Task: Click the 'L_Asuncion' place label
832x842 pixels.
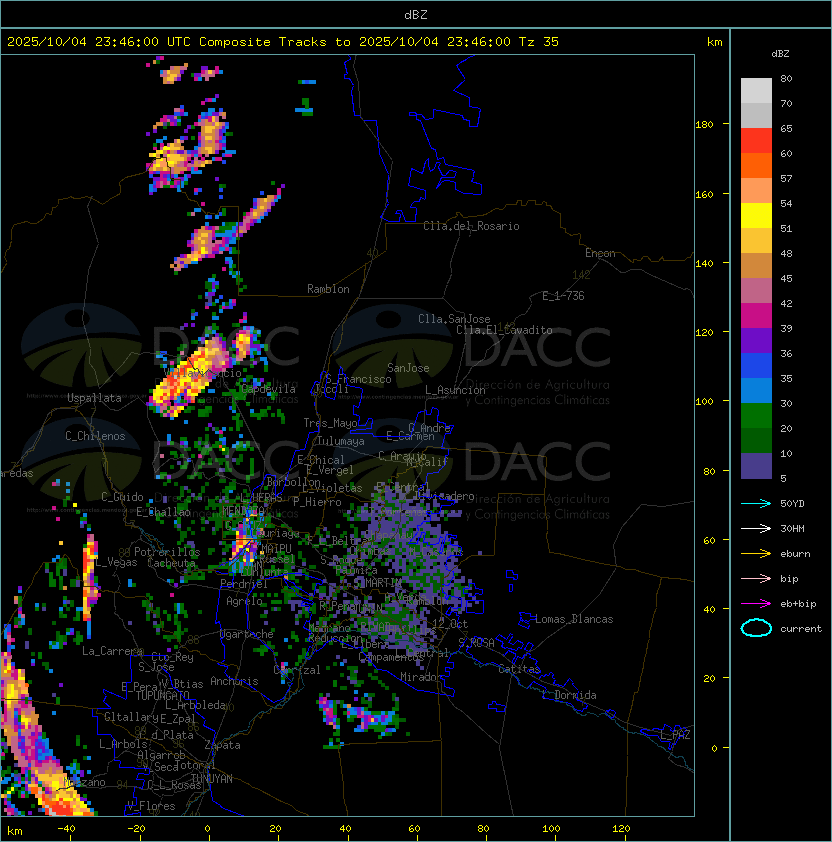Action: [x=455, y=390]
